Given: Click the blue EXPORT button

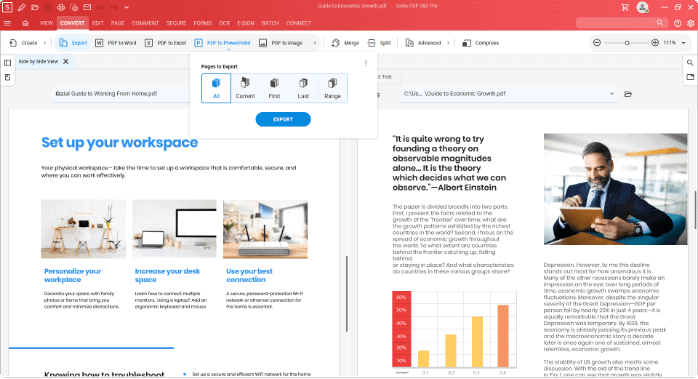Looking at the screenshot, I should click(283, 119).
